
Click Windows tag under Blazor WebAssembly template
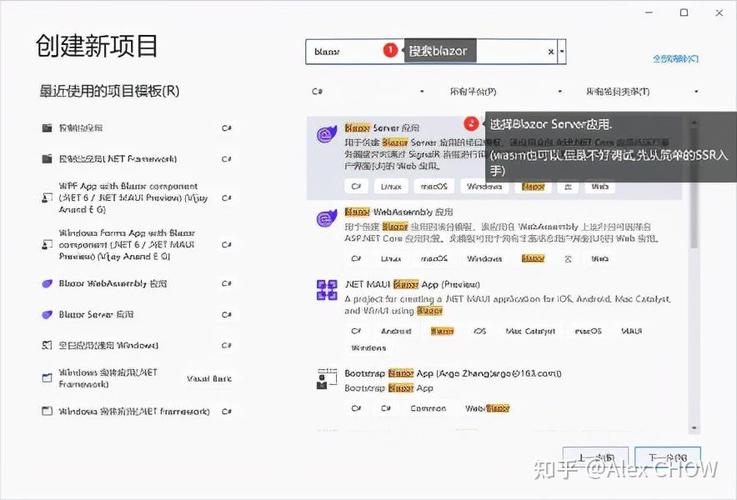(484, 258)
